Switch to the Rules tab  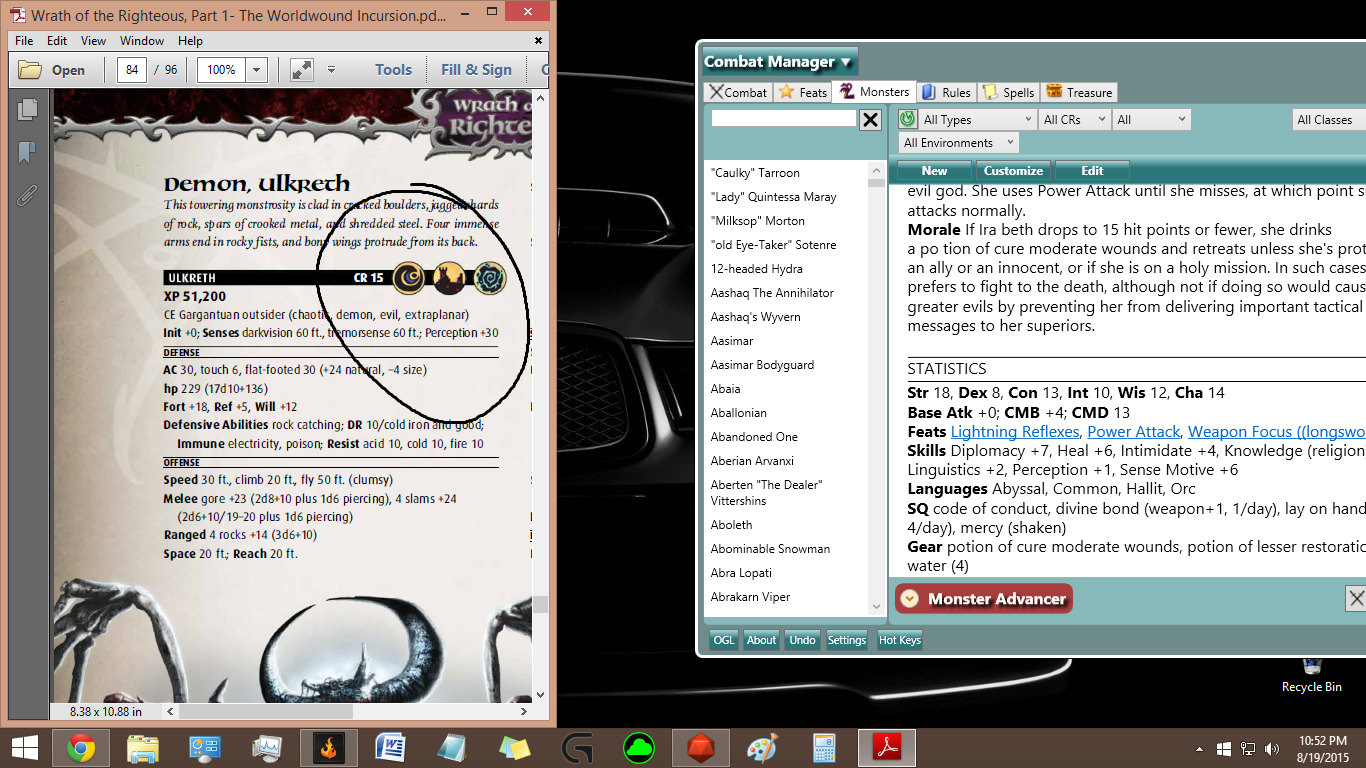coord(946,92)
